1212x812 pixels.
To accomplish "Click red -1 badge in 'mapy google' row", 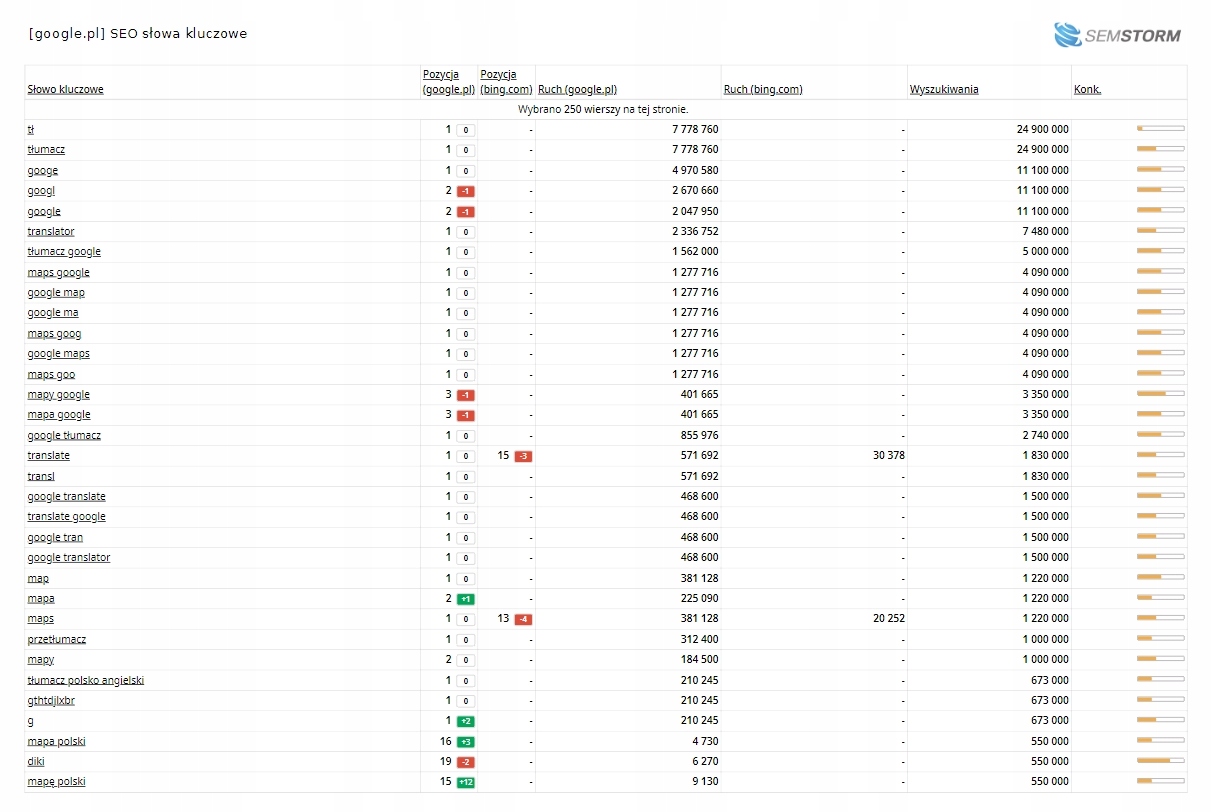I will 466,395.
